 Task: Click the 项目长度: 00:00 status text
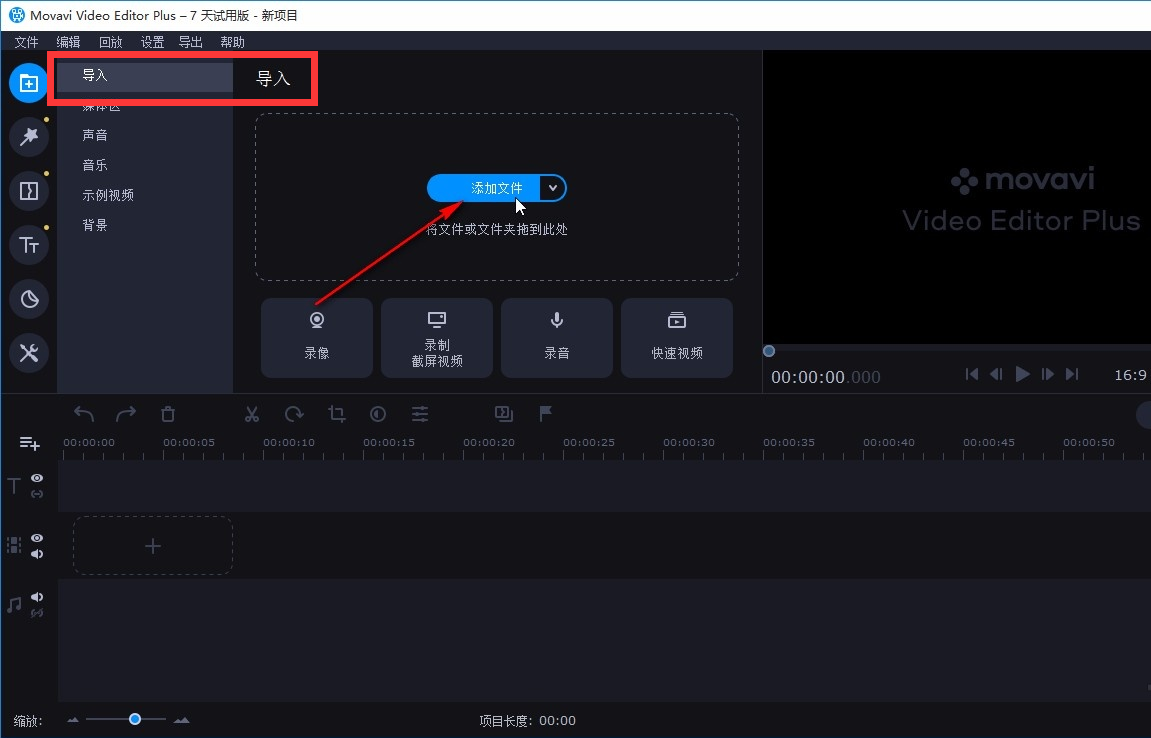click(x=528, y=721)
